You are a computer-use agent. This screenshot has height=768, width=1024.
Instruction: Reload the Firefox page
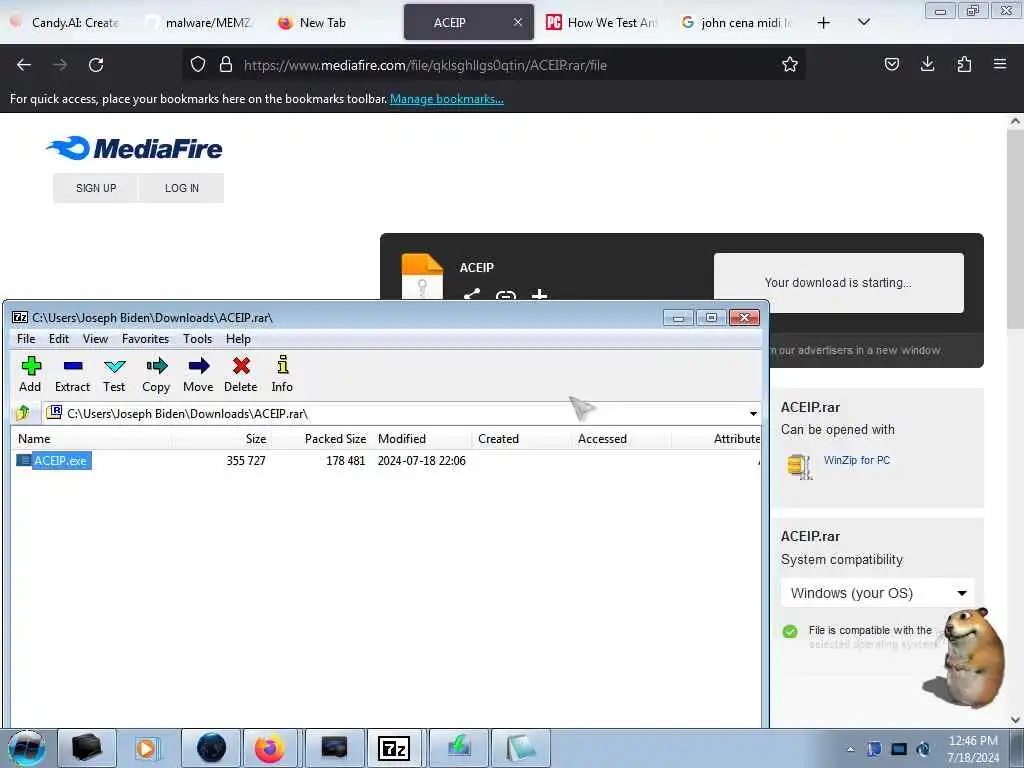click(96, 65)
